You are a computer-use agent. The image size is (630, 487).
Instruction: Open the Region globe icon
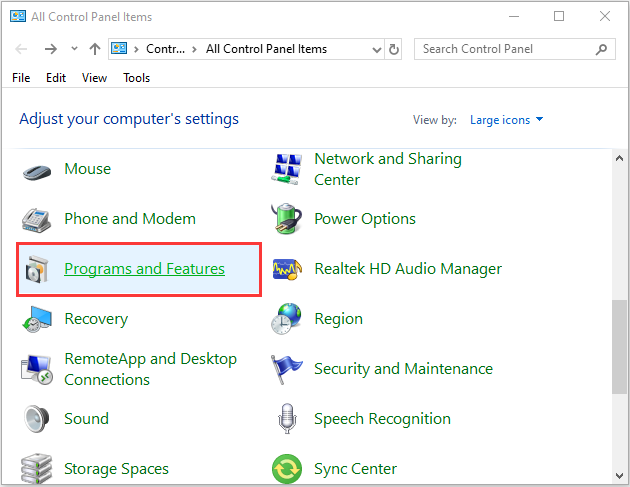(x=286, y=319)
